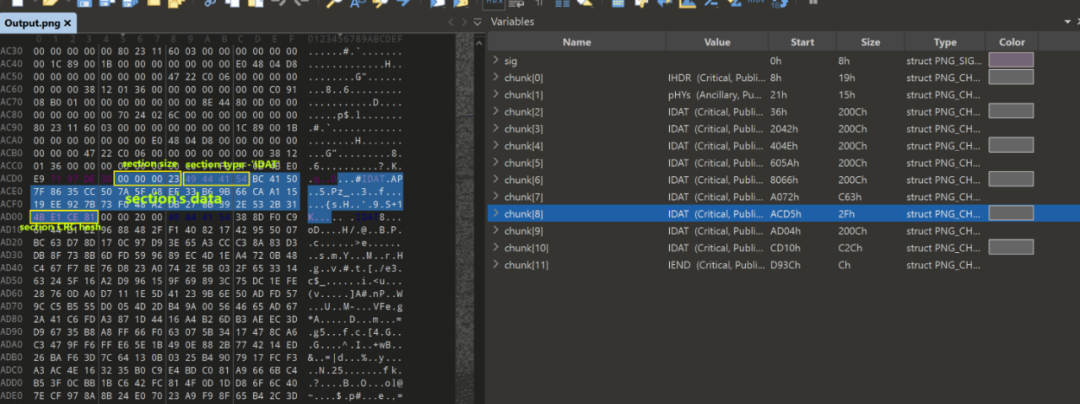1080x404 pixels.
Task: Expand chunk[7] tree node
Action: tap(496, 196)
